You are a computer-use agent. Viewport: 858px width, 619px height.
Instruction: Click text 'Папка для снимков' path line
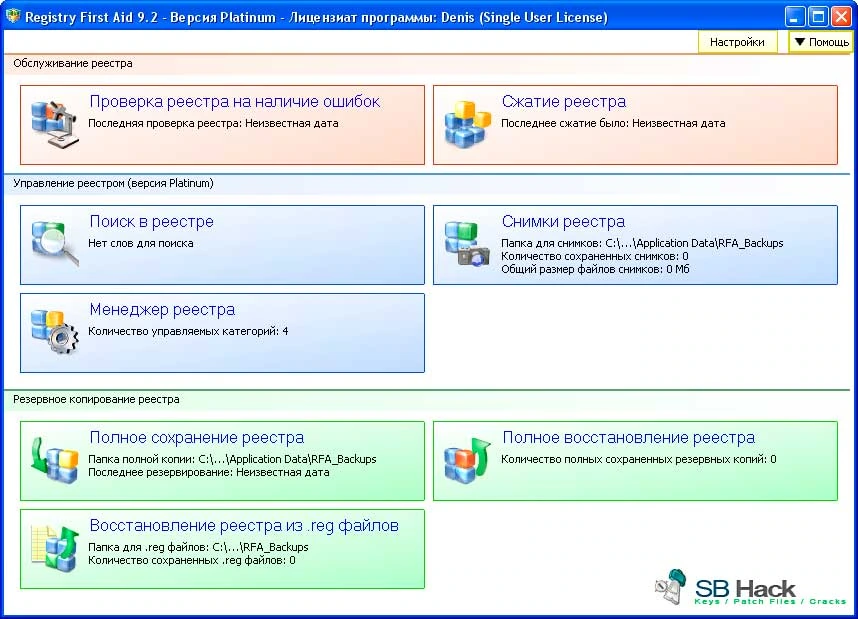pos(642,243)
